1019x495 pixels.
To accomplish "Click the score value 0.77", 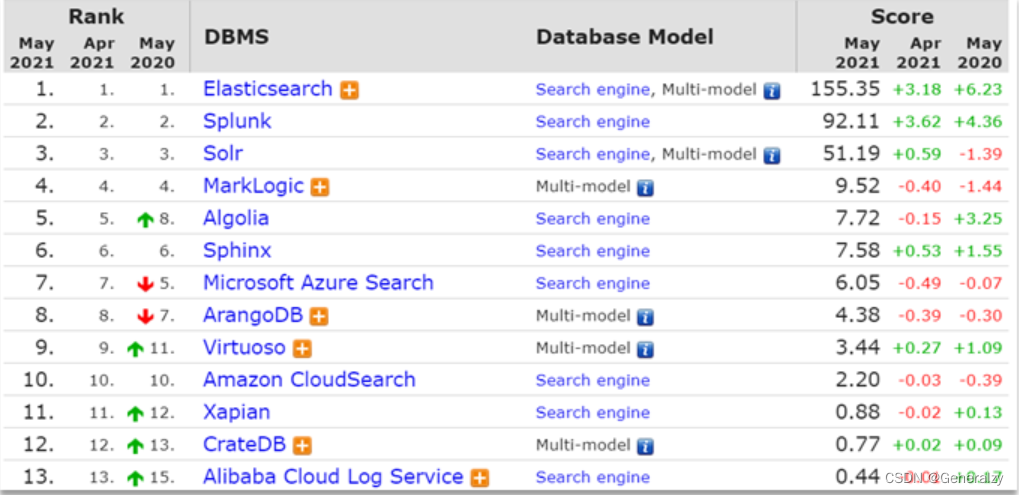I will (858, 445).
